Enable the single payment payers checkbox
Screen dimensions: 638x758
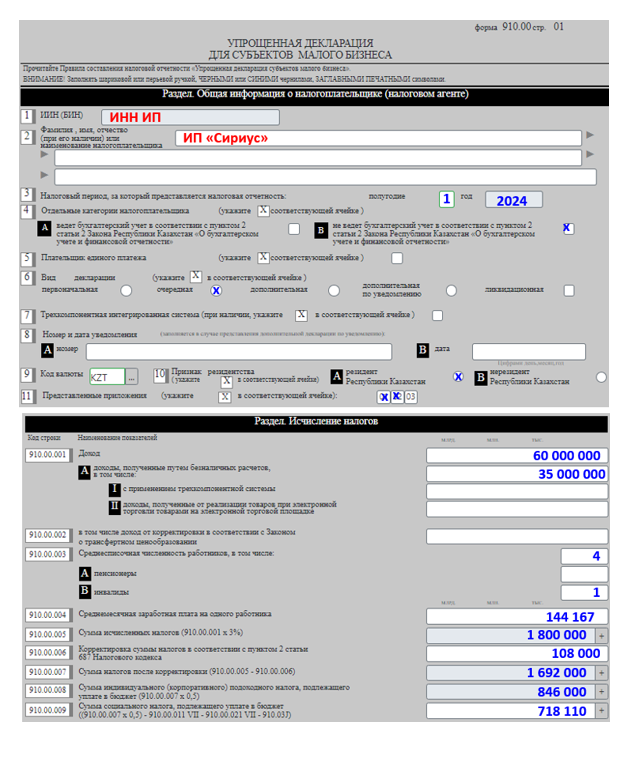397,258
